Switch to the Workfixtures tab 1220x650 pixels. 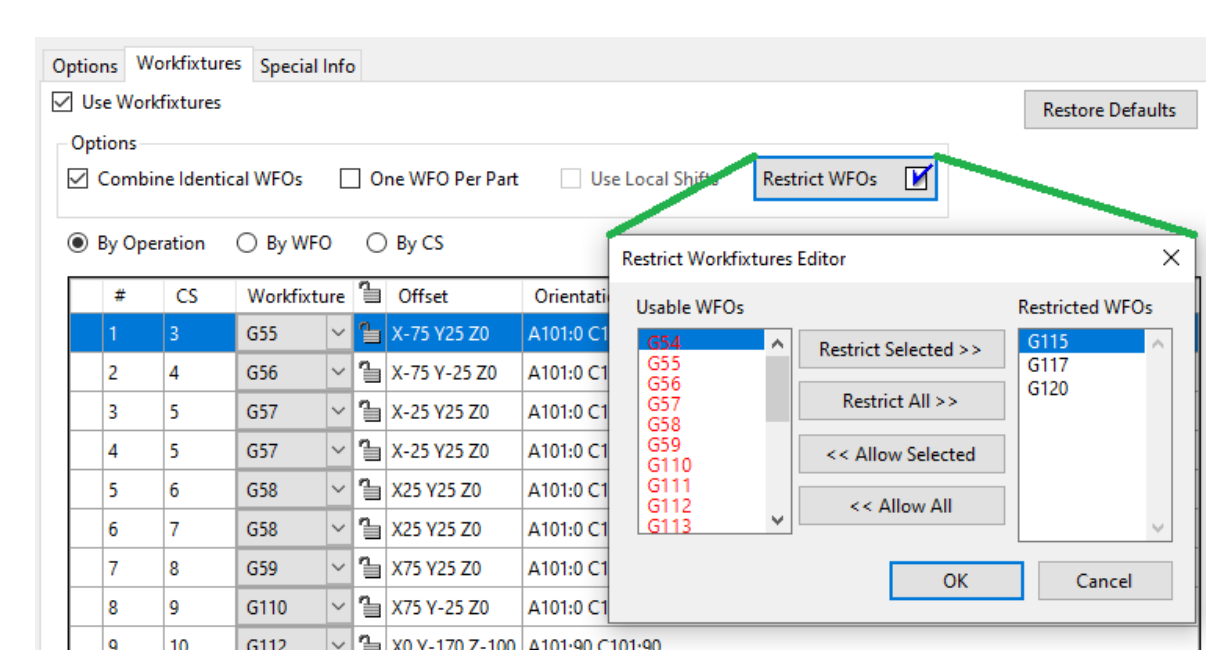coord(189,63)
